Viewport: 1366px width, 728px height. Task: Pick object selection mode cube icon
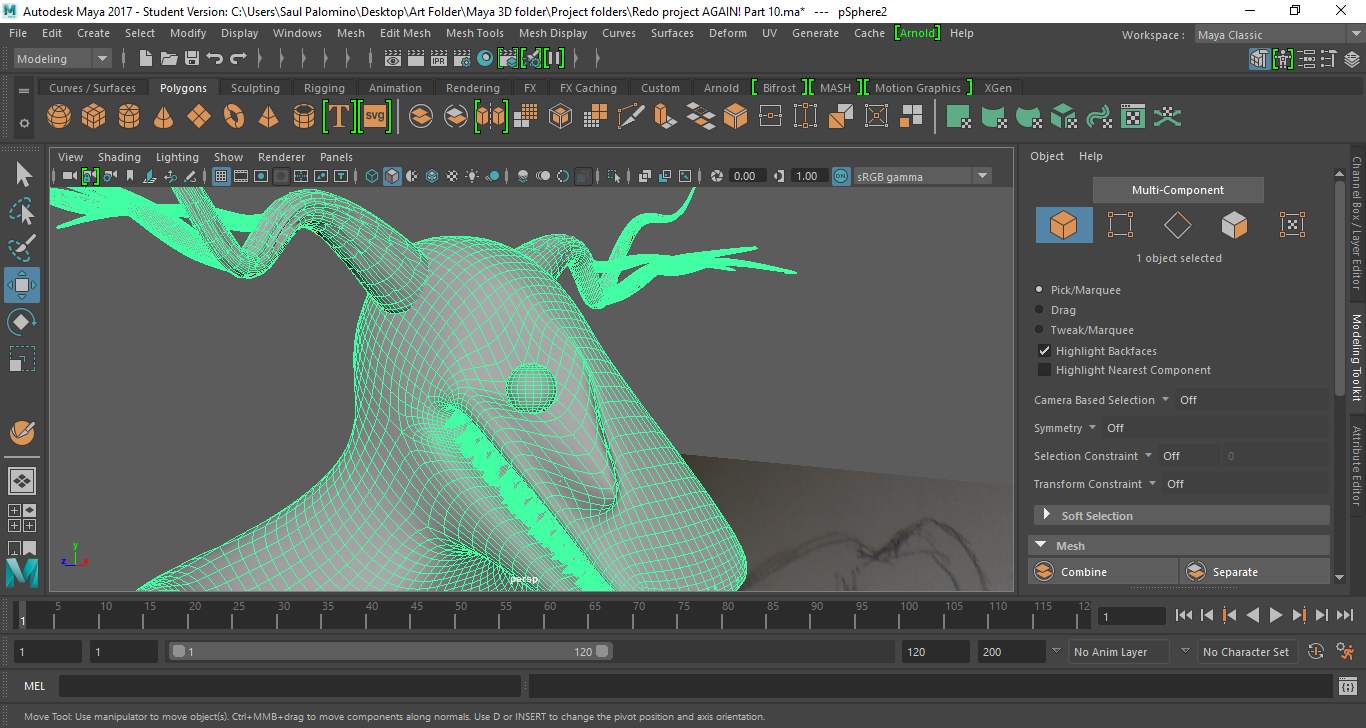1064,225
